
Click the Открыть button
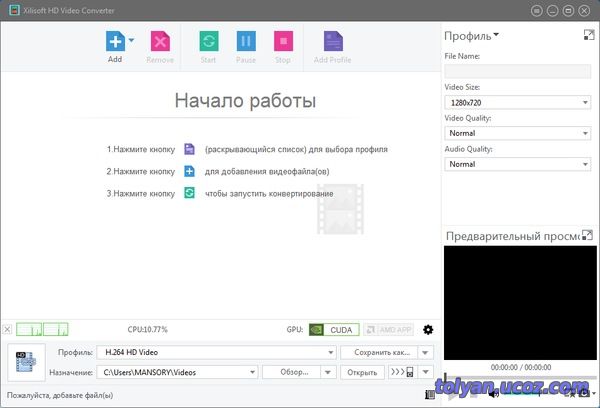tap(362, 372)
